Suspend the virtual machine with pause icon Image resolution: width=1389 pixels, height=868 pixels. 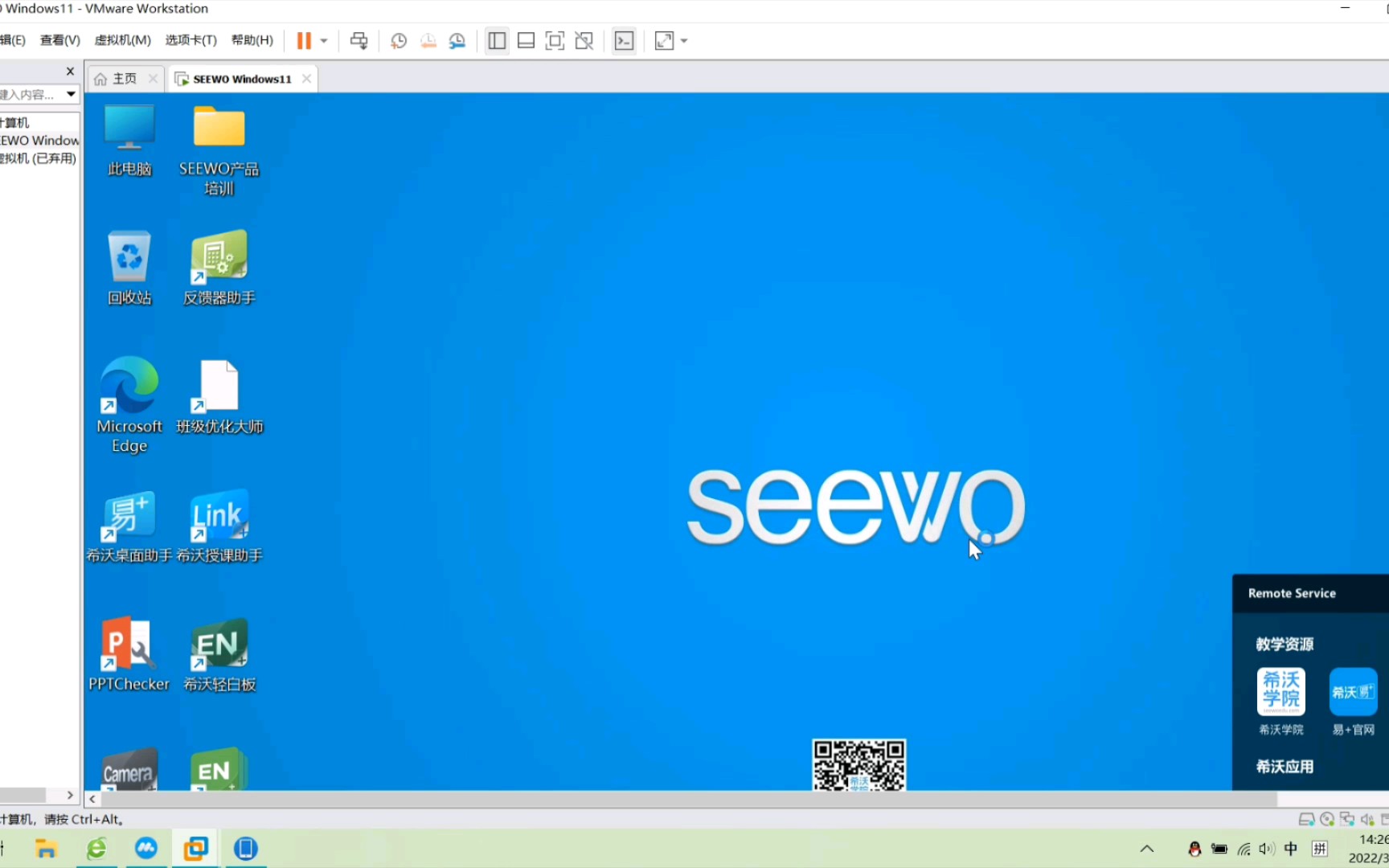tap(304, 40)
